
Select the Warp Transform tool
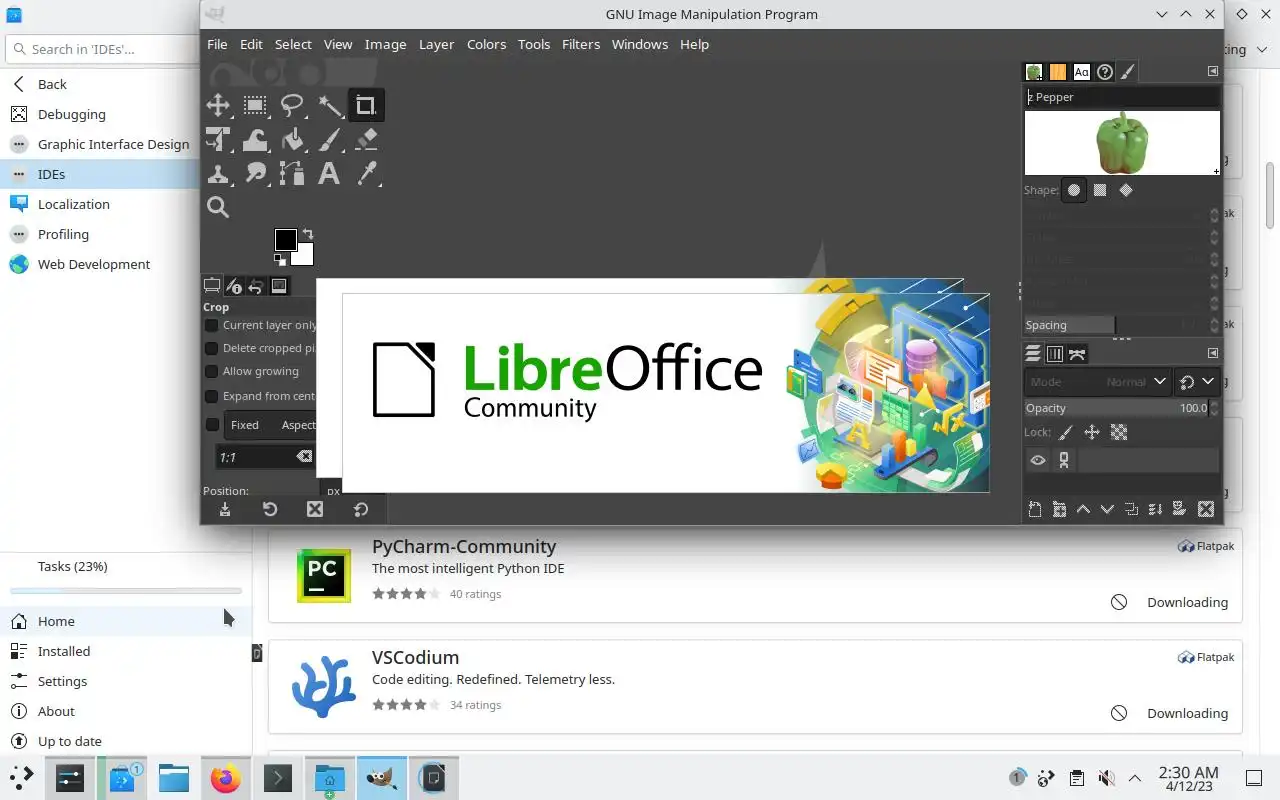255,139
